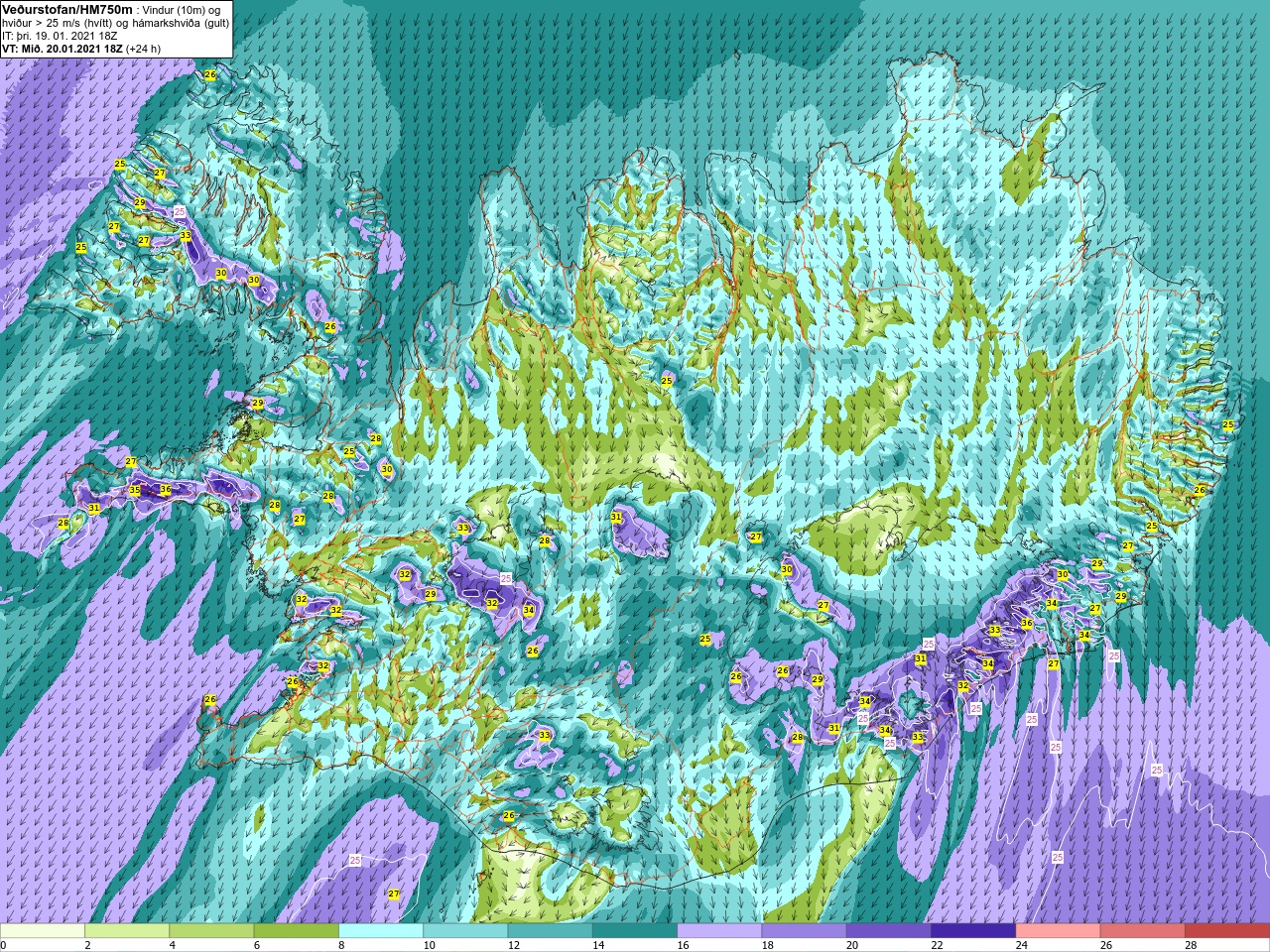The image size is (1270, 952).
Task: Click the light pink 24–26 legend swatch
Action: pyautogui.click(x=1058, y=931)
